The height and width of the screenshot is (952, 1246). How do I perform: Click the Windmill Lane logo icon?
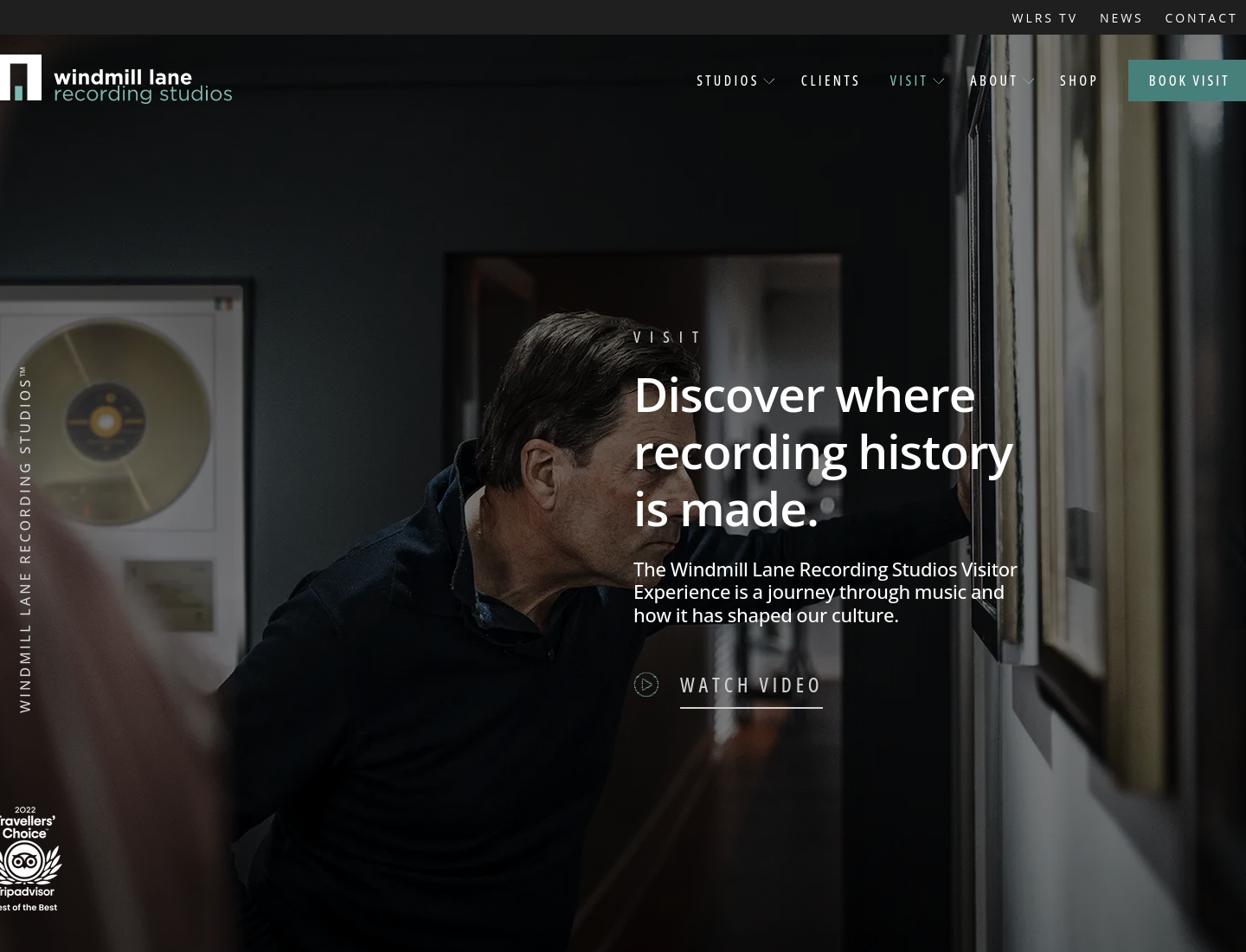click(x=20, y=78)
